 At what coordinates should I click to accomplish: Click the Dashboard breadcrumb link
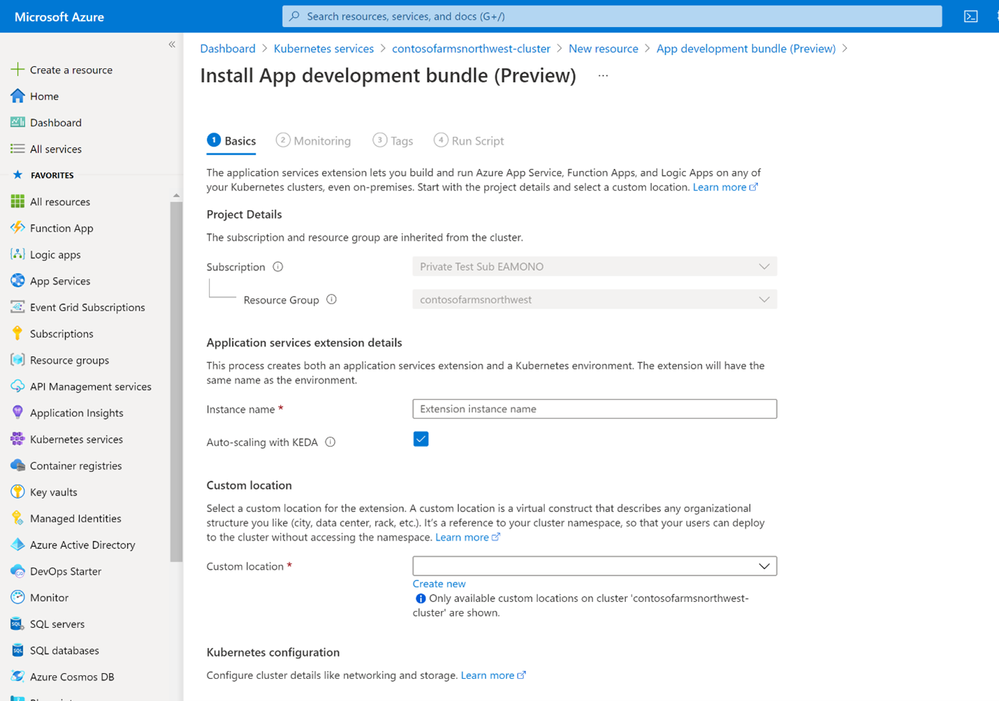tap(227, 48)
